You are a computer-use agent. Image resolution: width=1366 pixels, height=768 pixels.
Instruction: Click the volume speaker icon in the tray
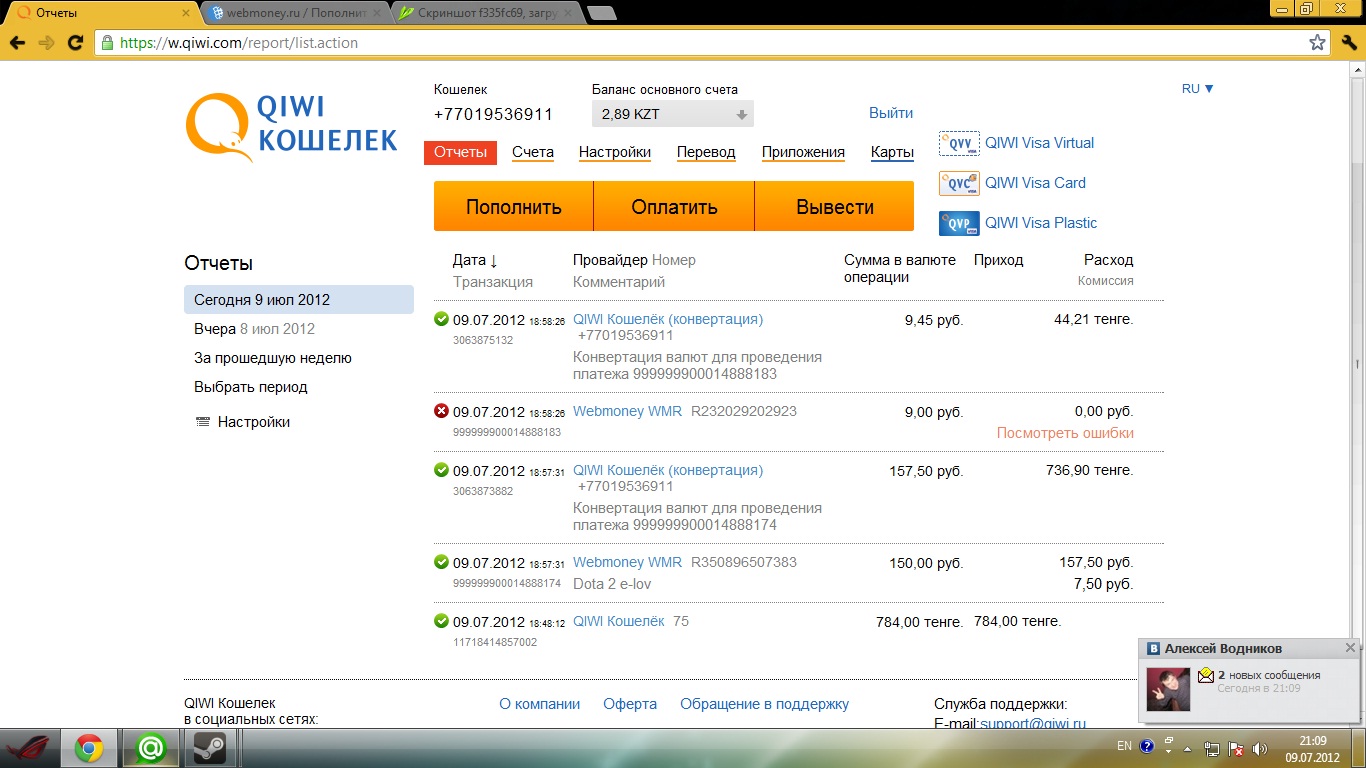pos(1259,748)
